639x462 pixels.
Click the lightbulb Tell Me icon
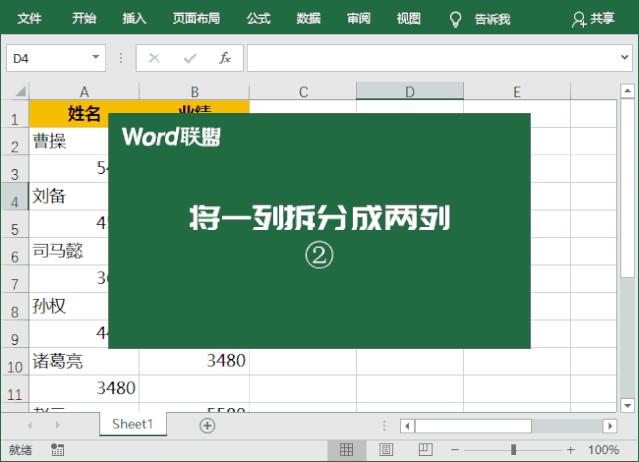tap(455, 19)
